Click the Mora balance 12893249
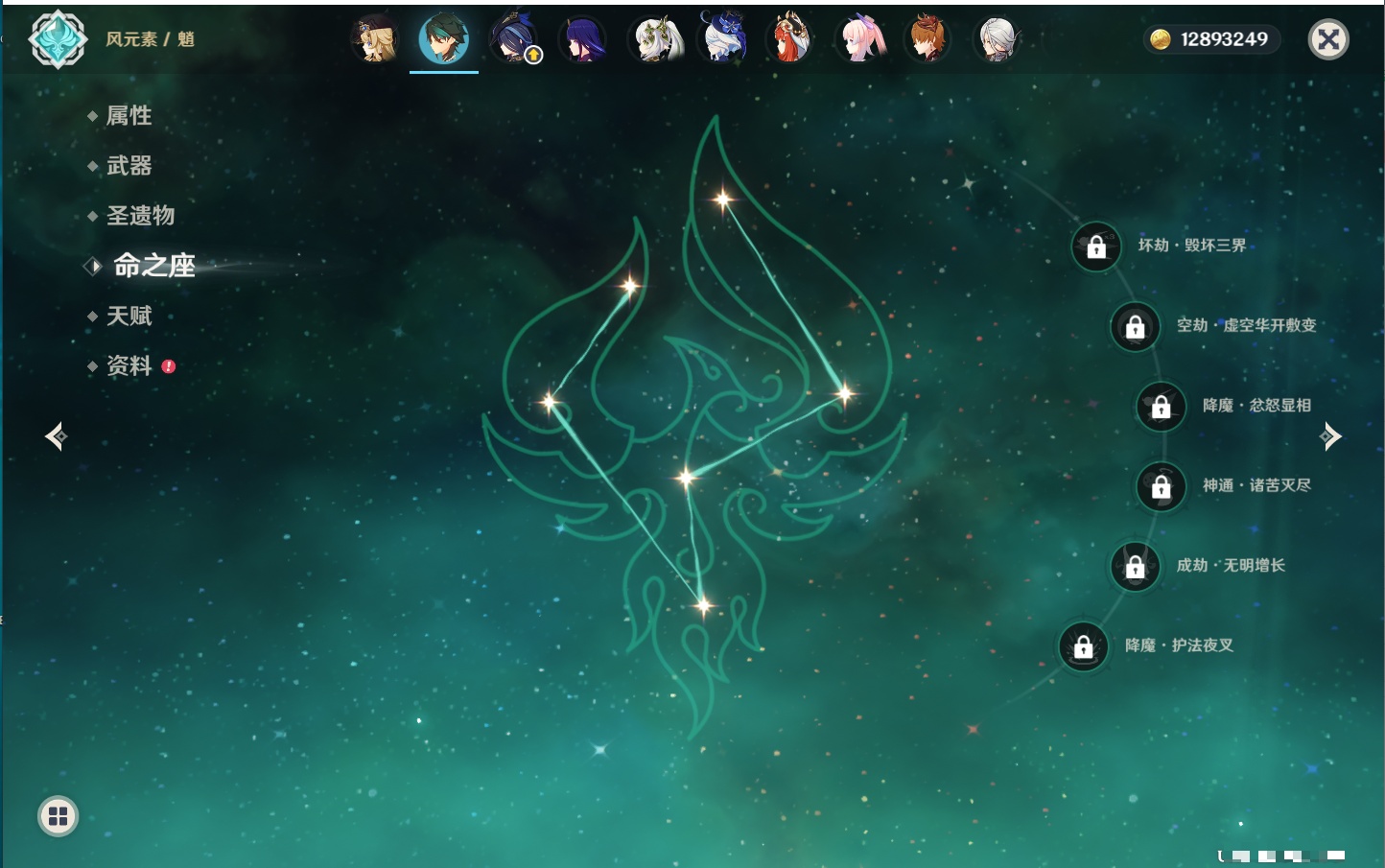Image resolution: width=1385 pixels, height=868 pixels. pos(1212,39)
